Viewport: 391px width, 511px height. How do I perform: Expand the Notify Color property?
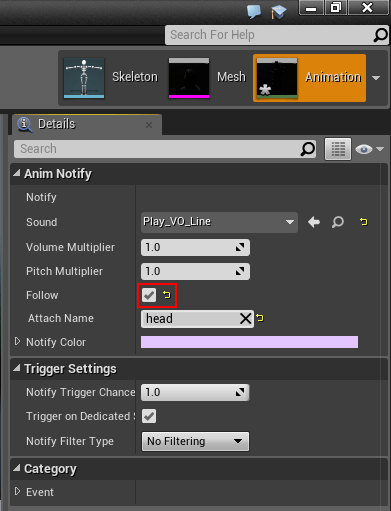coord(17,342)
